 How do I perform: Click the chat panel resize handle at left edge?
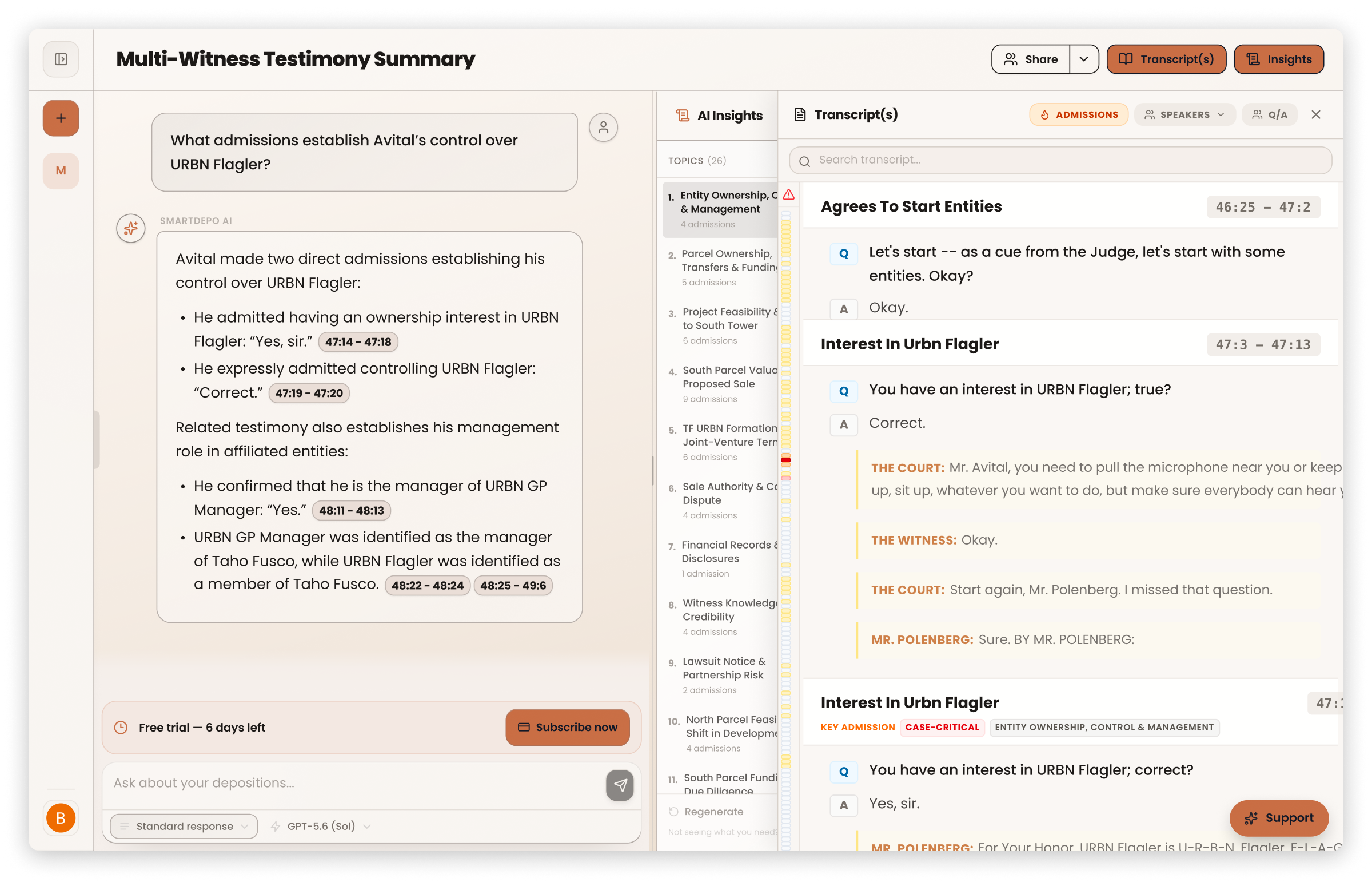pos(97,440)
